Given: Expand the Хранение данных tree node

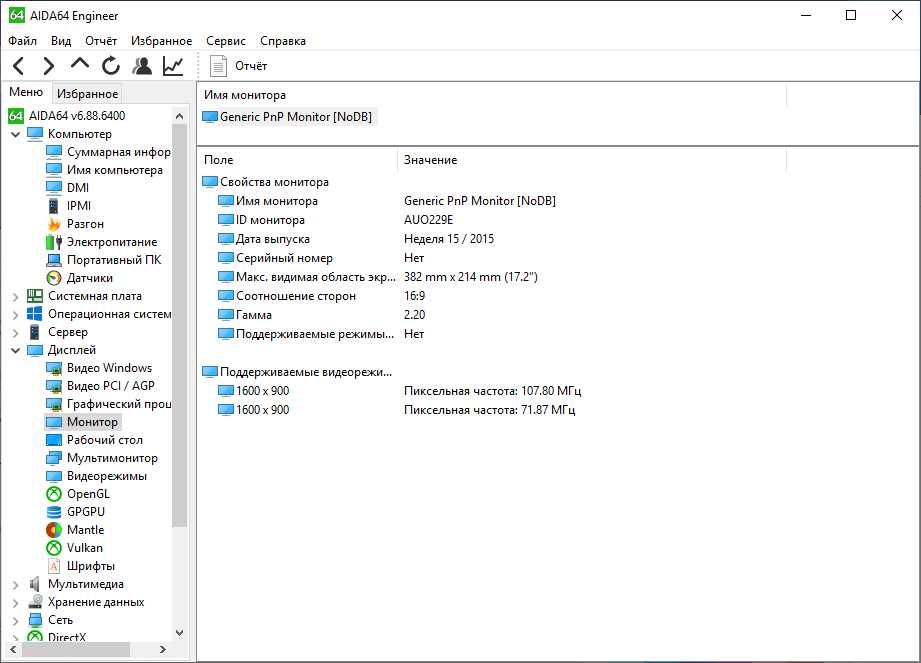Looking at the screenshot, I should coord(16,603).
